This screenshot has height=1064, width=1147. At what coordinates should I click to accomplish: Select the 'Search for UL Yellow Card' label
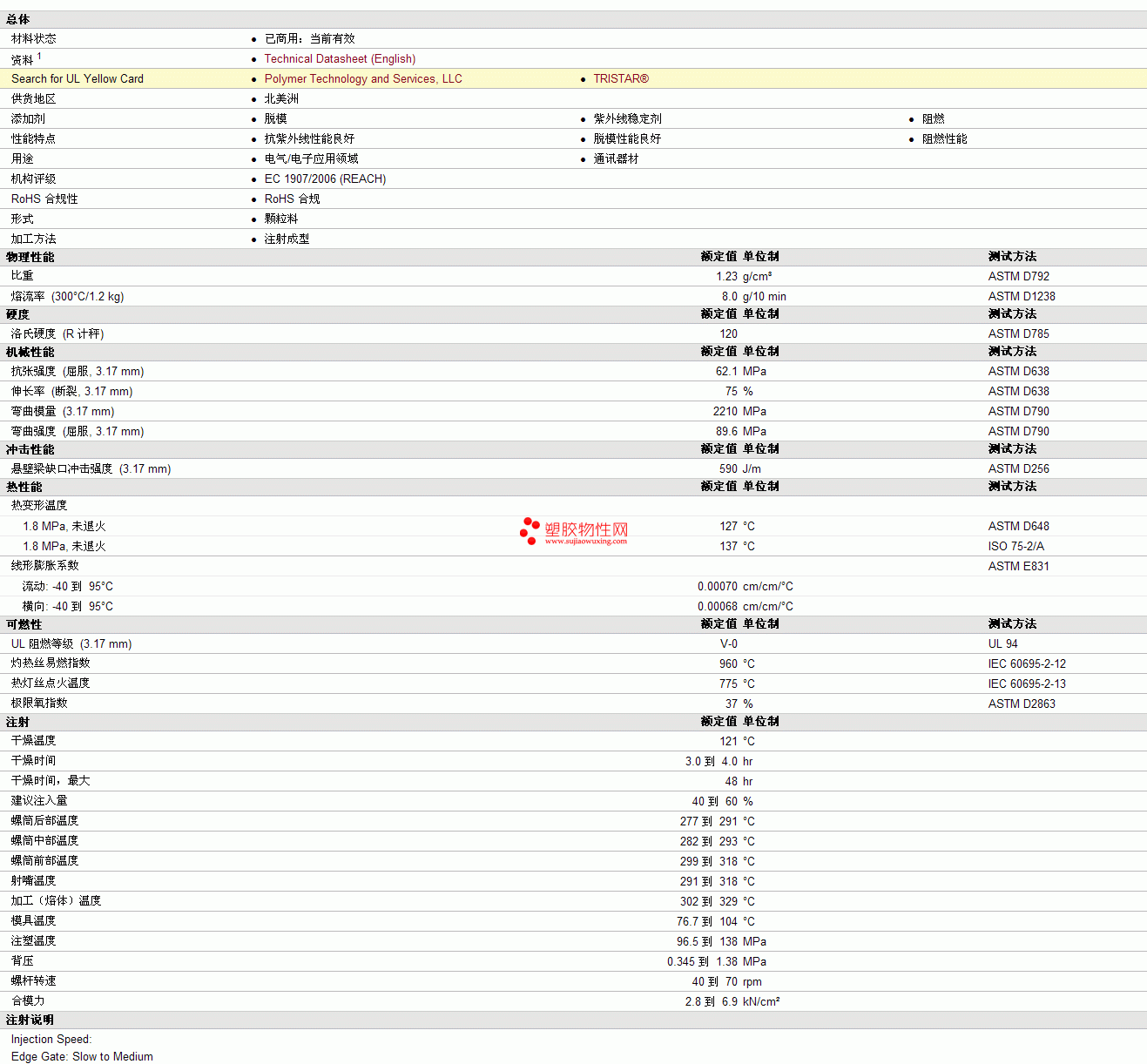(x=78, y=78)
